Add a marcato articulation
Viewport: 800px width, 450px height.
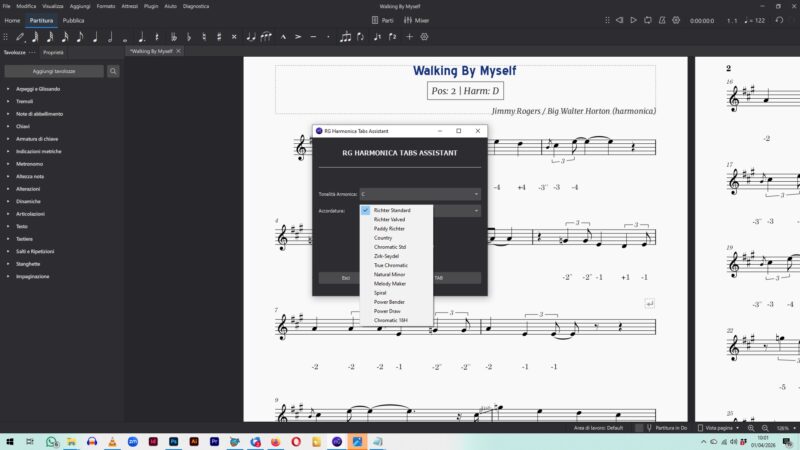(283, 37)
